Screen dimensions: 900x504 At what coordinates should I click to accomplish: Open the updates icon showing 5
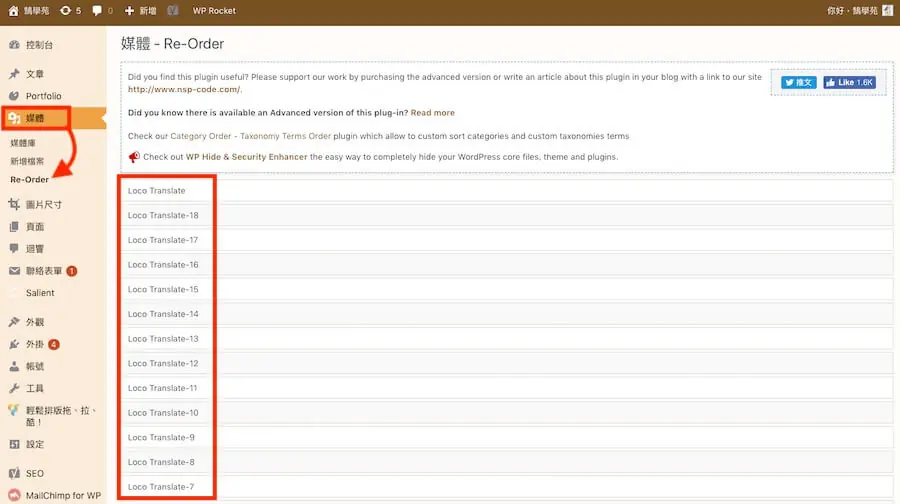click(x=65, y=10)
